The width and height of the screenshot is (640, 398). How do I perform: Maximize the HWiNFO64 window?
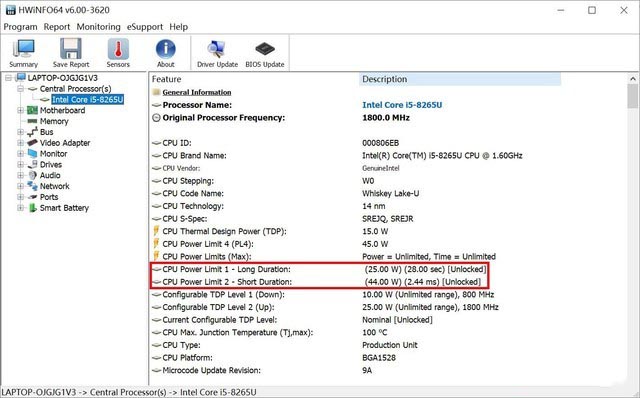coord(592,10)
